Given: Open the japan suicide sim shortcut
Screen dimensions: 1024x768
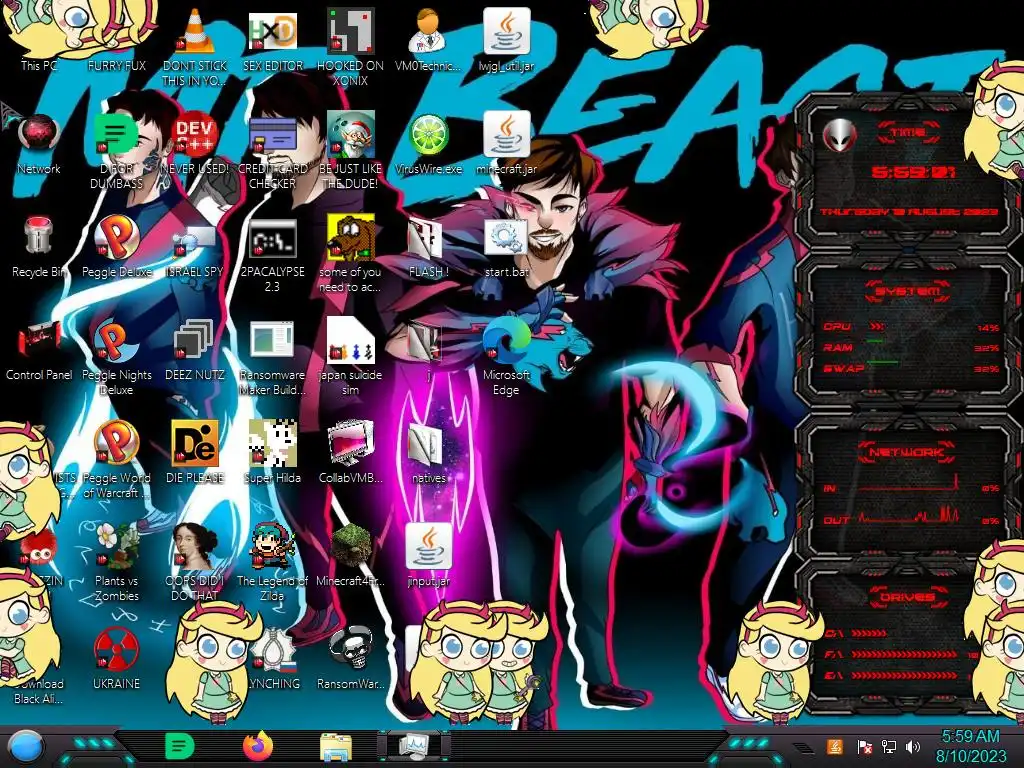Looking at the screenshot, I should [350, 358].
